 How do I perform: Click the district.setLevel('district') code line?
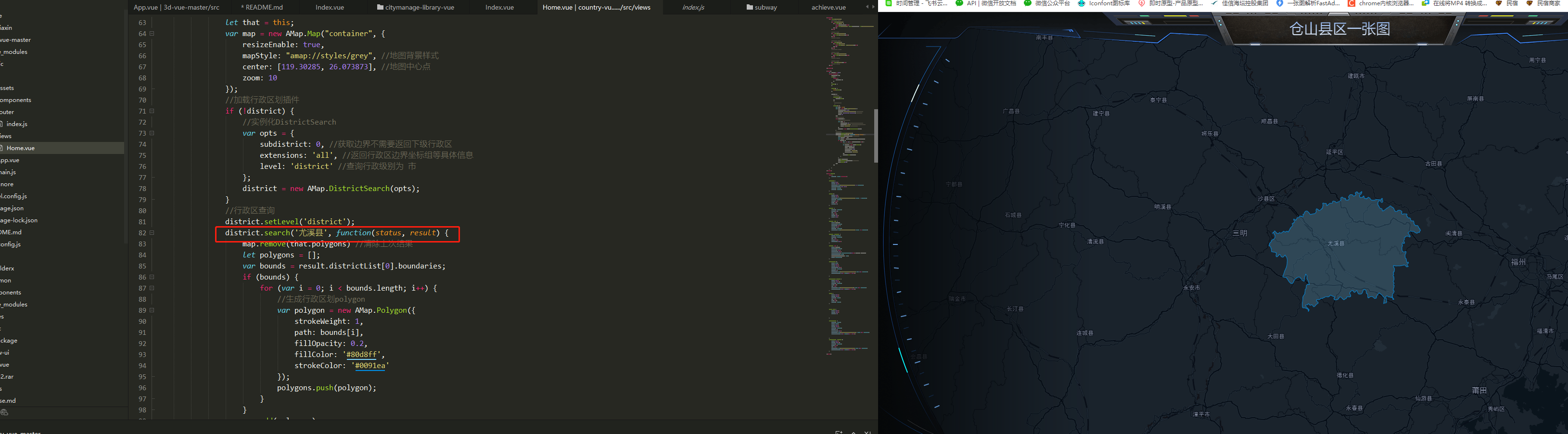click(290, 221)
